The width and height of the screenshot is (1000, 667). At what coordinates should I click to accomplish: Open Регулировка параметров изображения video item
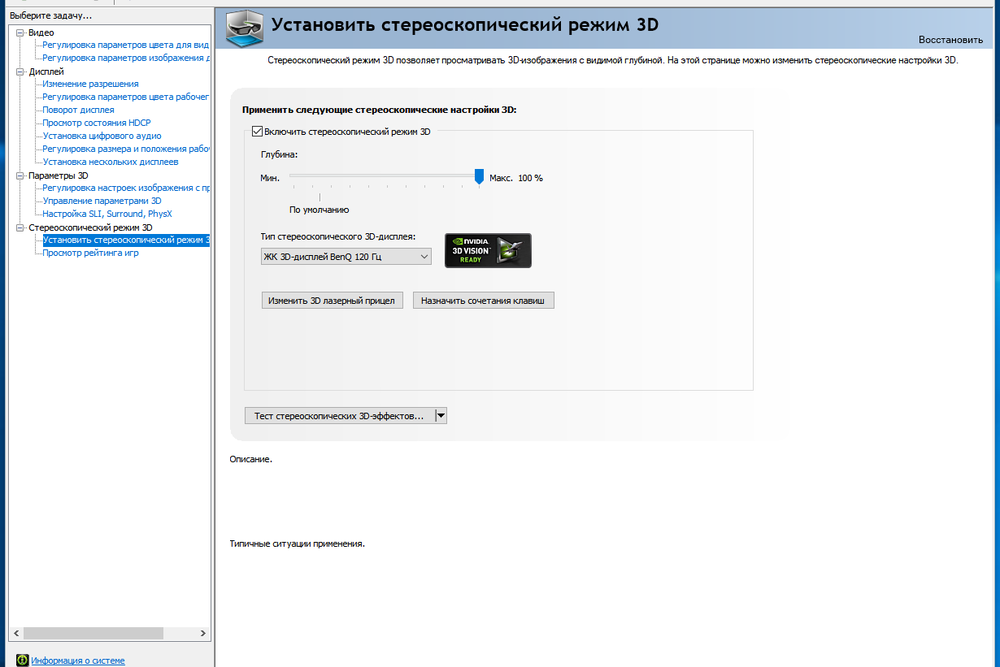click(126, 57)
